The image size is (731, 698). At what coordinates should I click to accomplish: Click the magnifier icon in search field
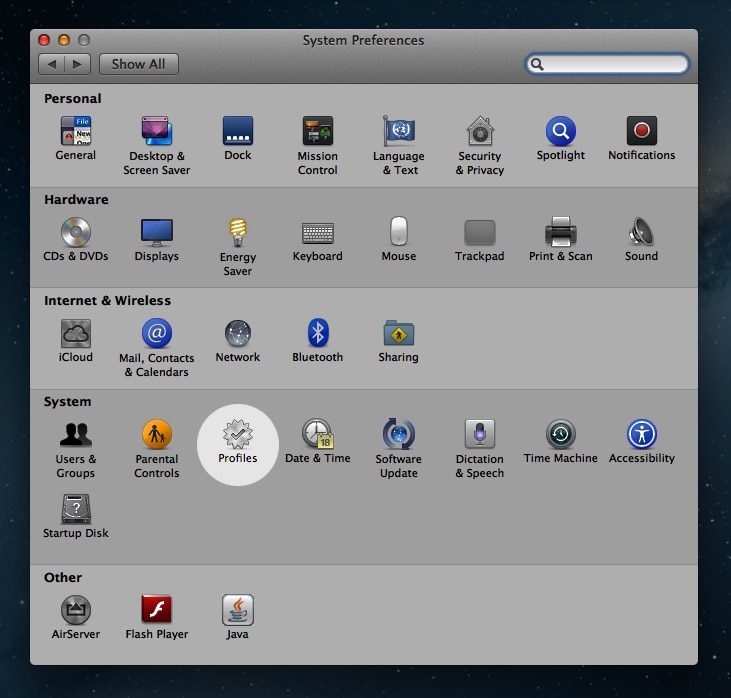click(x=537, y=64)
